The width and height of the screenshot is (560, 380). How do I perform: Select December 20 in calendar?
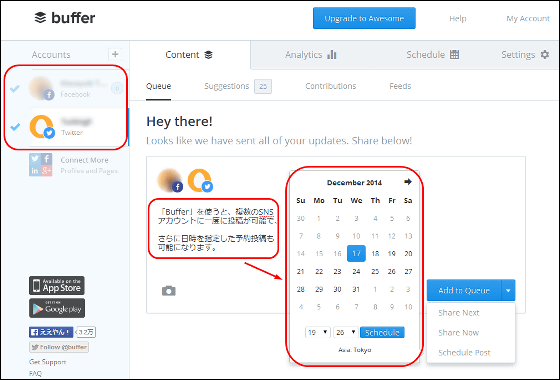[408, 254]
